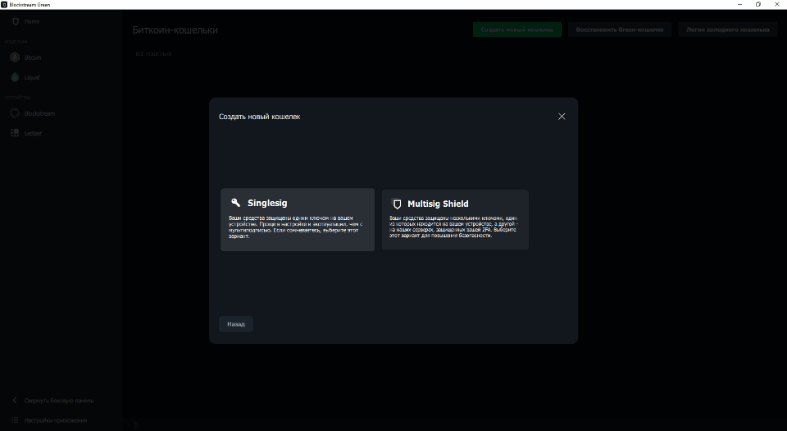Screen dimensions: 787x431
Task: Open the Blockstream device entry in sidebar
Action: point(33,113)
